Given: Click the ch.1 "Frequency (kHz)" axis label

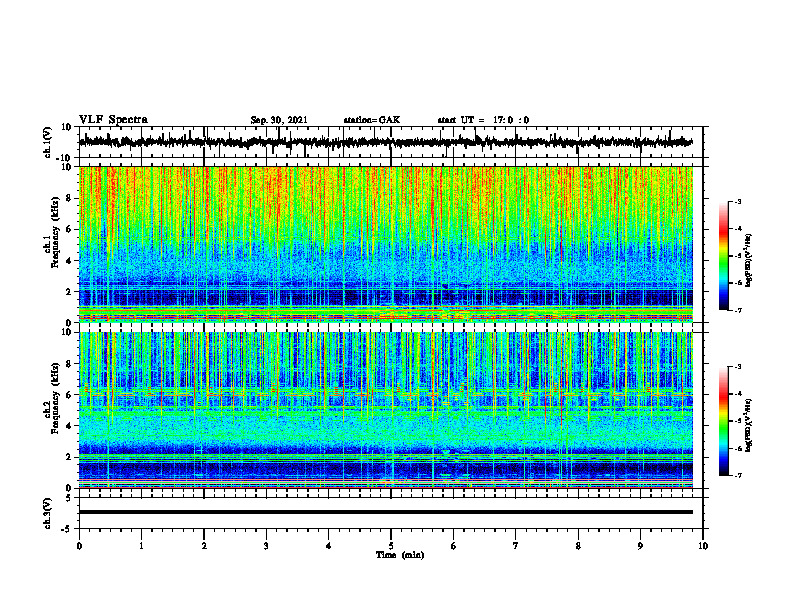Looking at the screenshot, I should [x=56, y=233].
